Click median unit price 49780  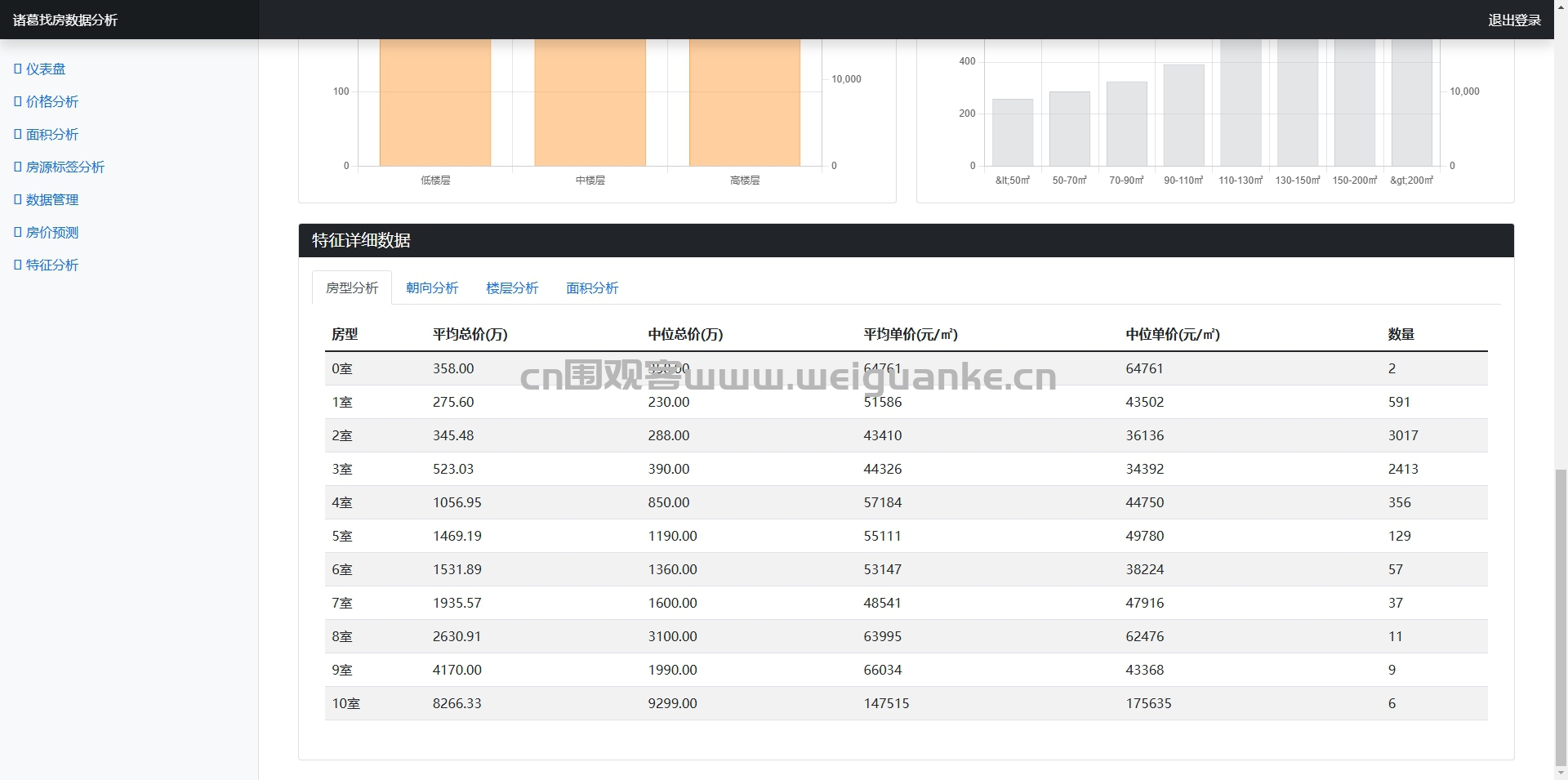[x=1145, y=536]
